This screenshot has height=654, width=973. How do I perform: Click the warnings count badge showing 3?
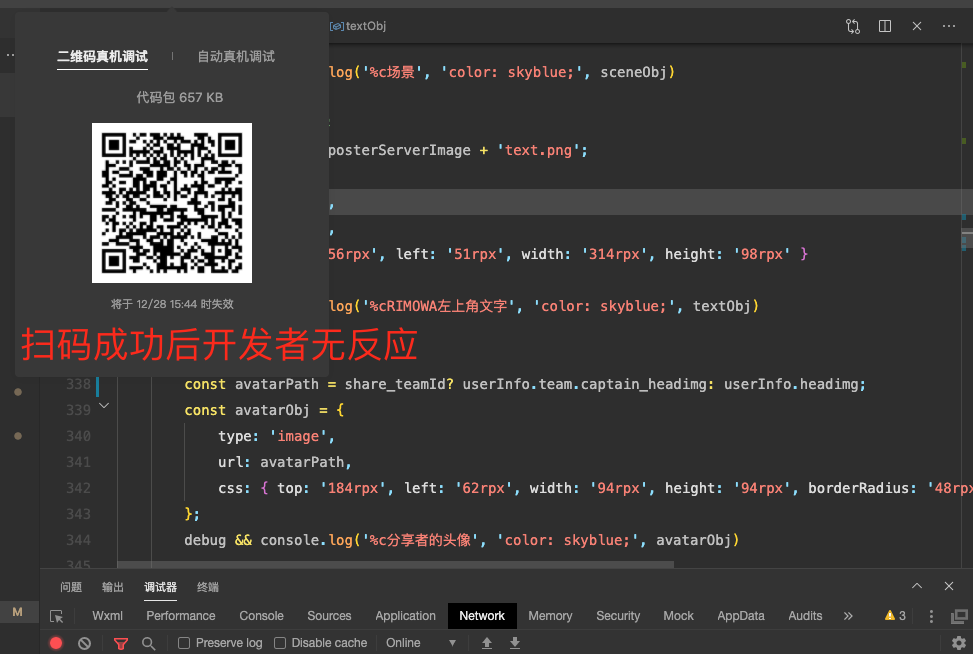(895, 616)
